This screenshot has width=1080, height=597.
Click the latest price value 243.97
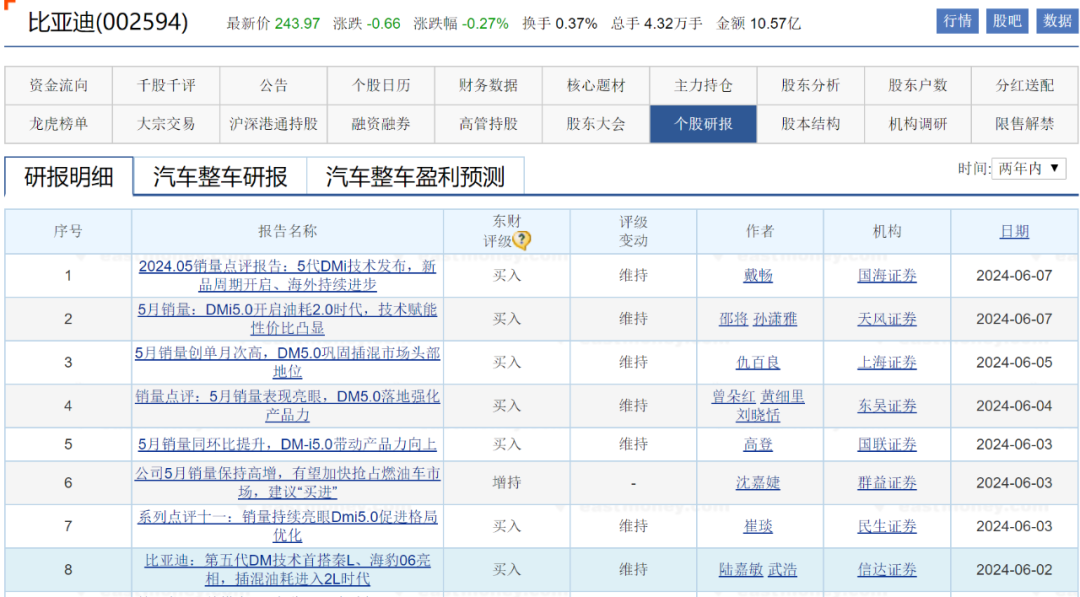pyautogui.click(x=298, y=23)
